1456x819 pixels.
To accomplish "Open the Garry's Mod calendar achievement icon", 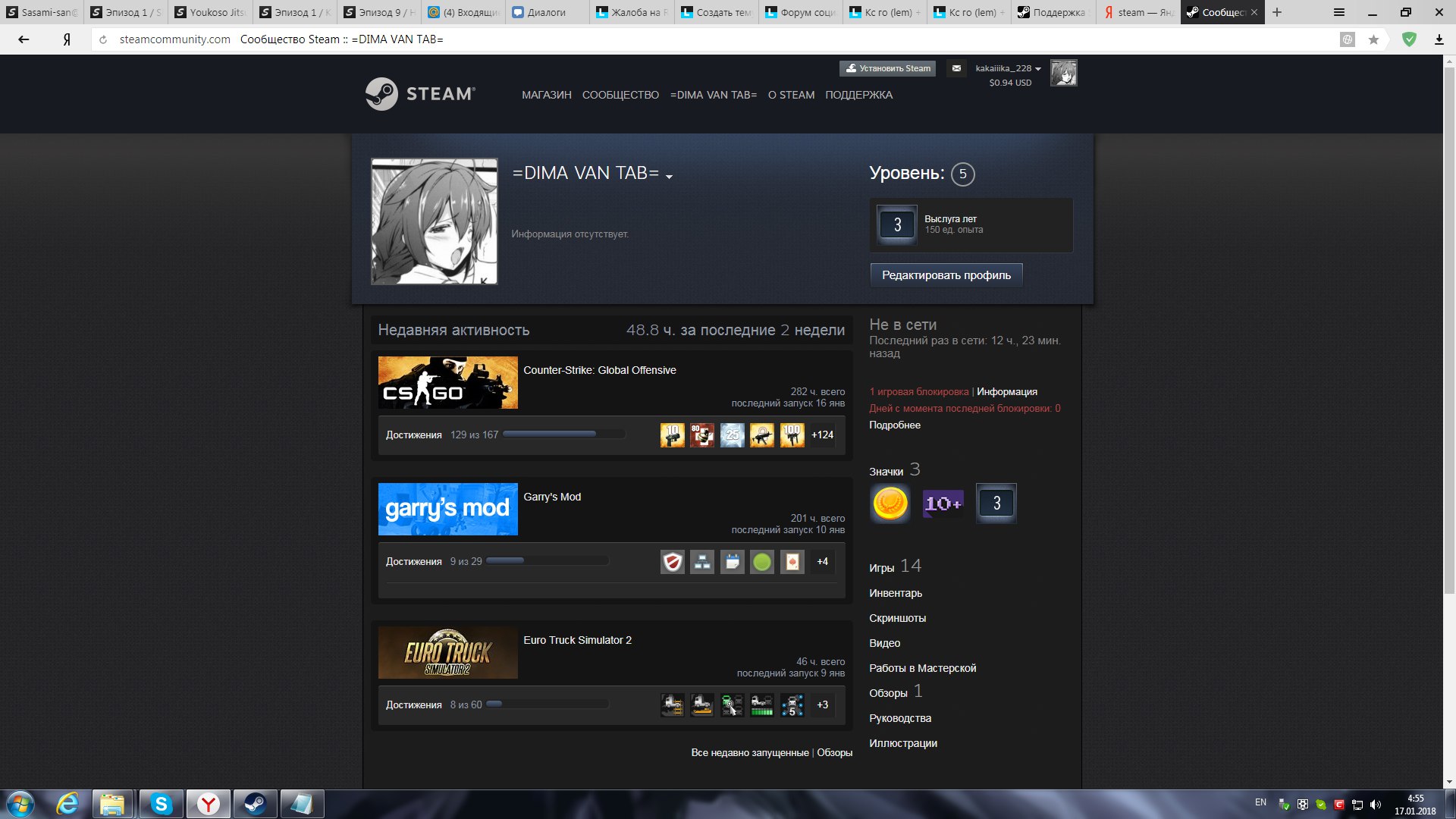I will [x=733, y=561].
